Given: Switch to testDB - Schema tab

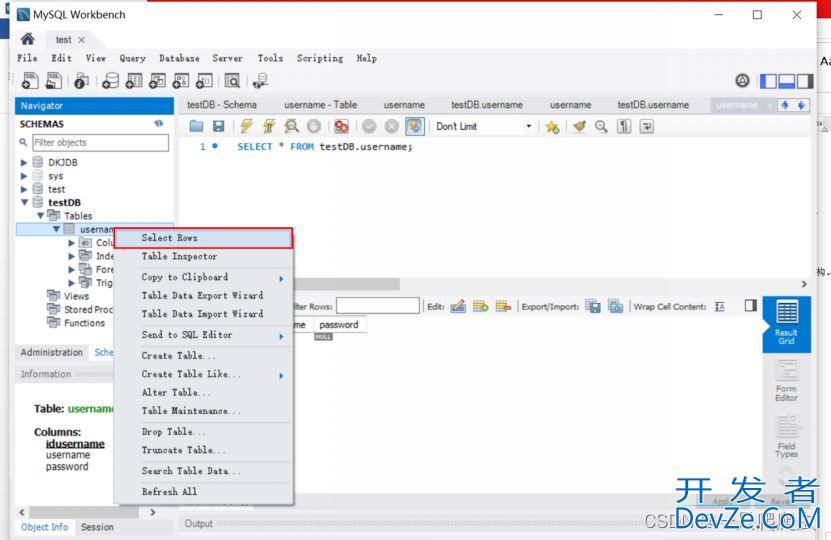Looking at the screenshot, I should click(222, 105).
